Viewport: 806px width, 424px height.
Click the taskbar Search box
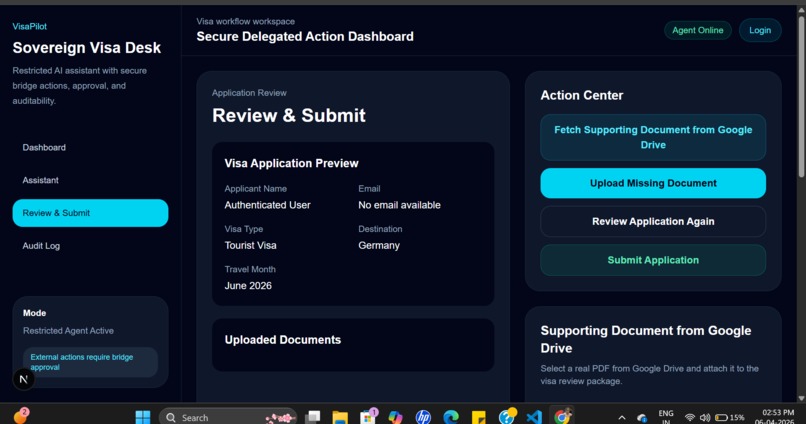(228, 417)
